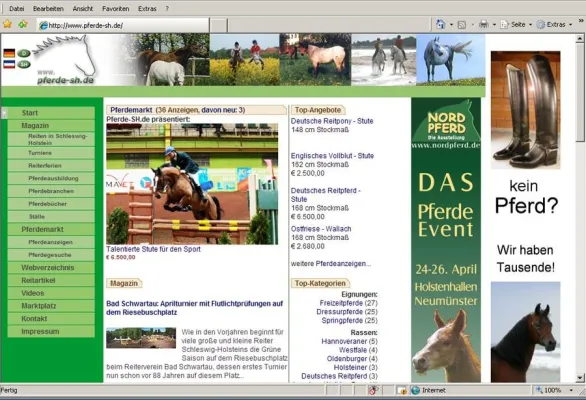
Task: Open the Ansicht menu
Action: pyautogui.click(x=83, y=9)
